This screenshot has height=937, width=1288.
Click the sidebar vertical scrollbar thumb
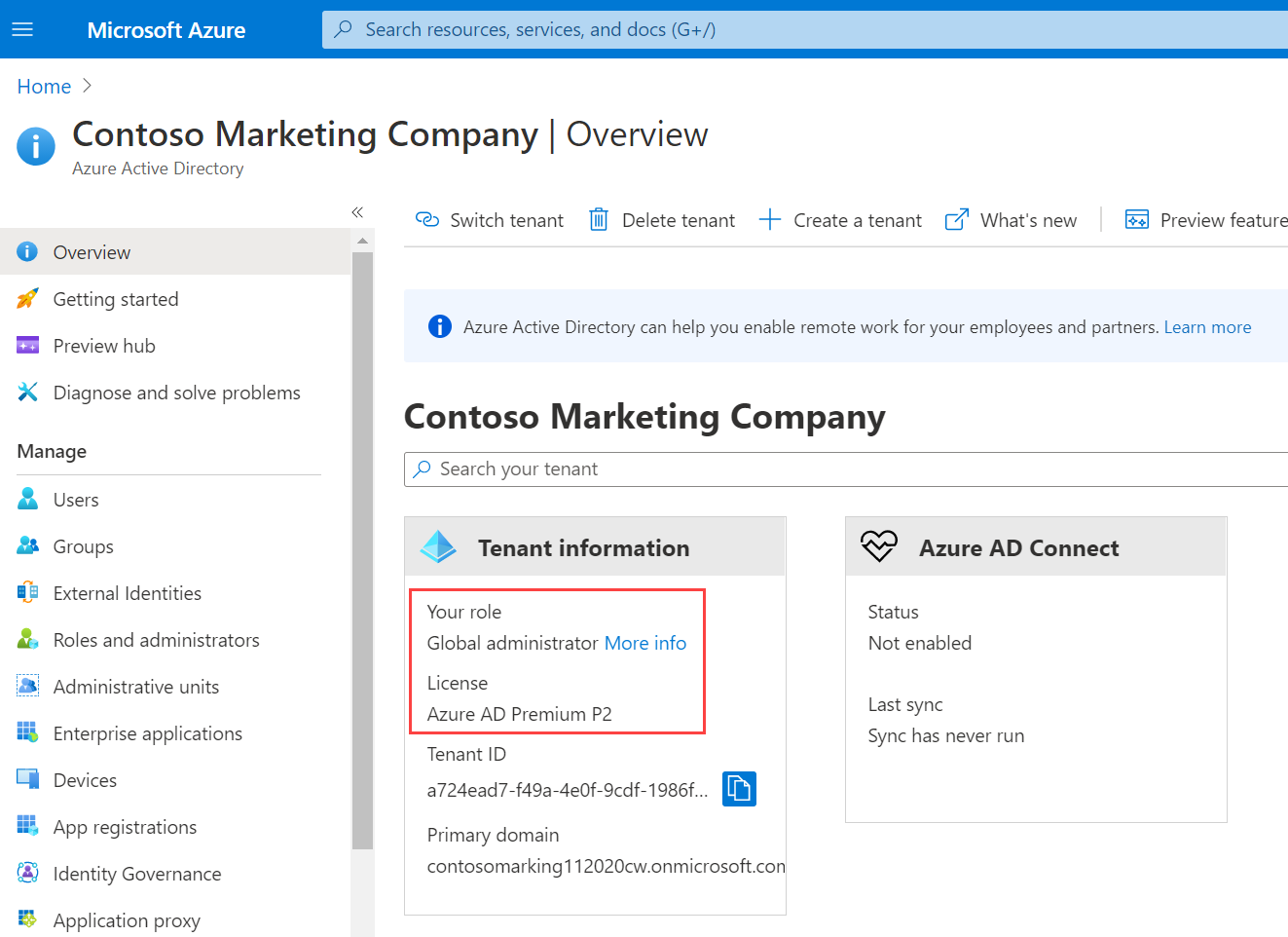[x=362, y=550]
